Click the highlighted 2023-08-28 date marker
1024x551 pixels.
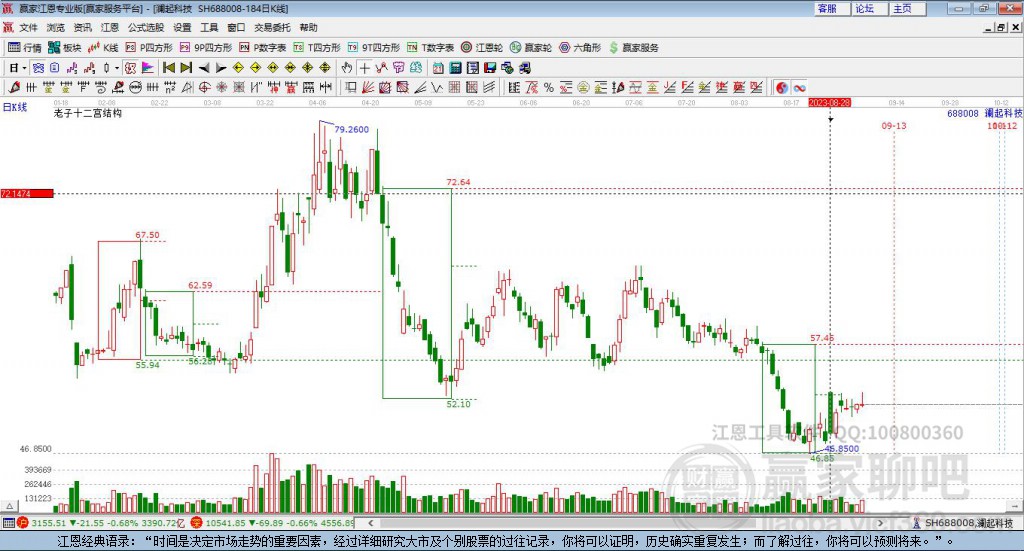pyautogui.click(x=829, y=102)
